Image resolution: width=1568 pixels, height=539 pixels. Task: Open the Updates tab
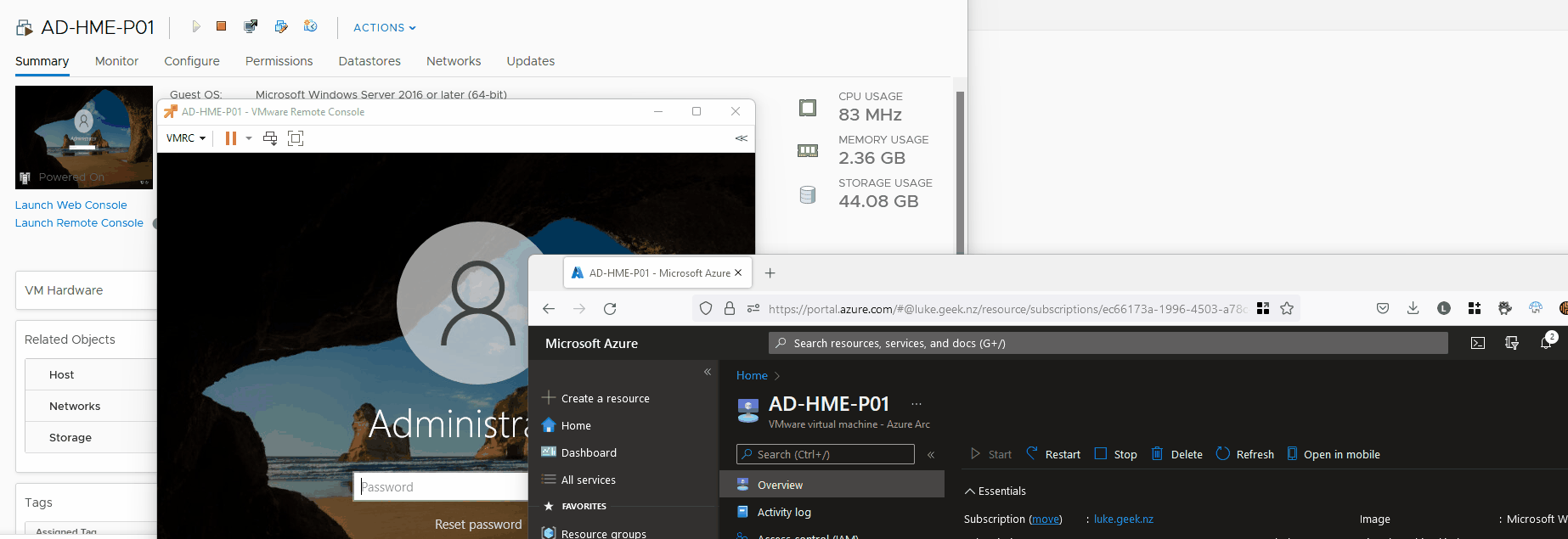pyautogui.click(x=531, y=61)
